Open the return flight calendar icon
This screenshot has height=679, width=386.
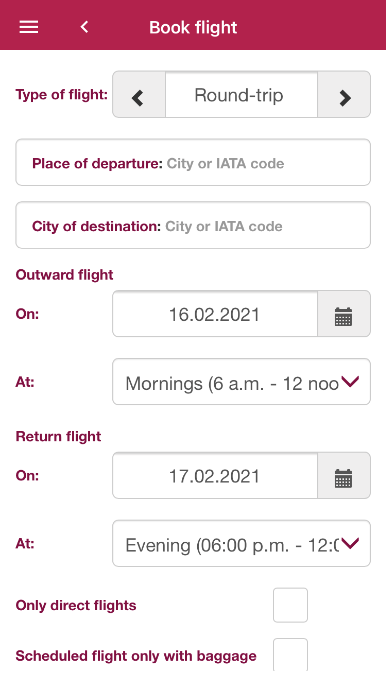click(344, 475)
